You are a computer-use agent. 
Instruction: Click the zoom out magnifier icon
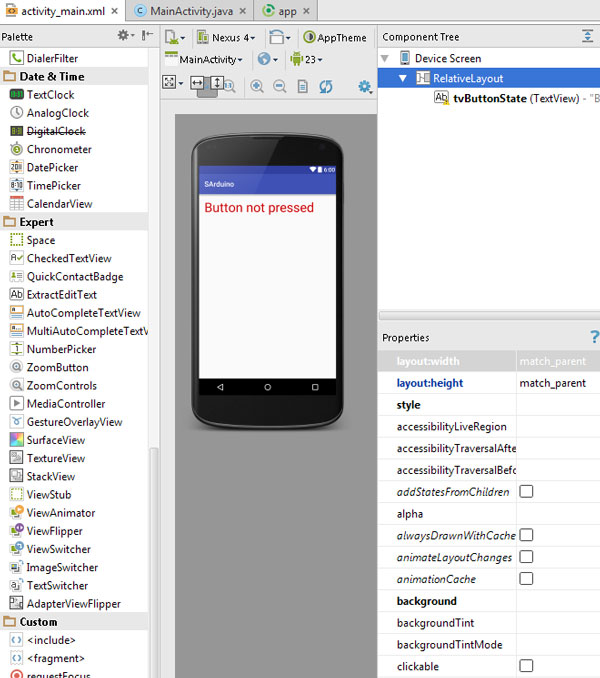pos(280,86)
